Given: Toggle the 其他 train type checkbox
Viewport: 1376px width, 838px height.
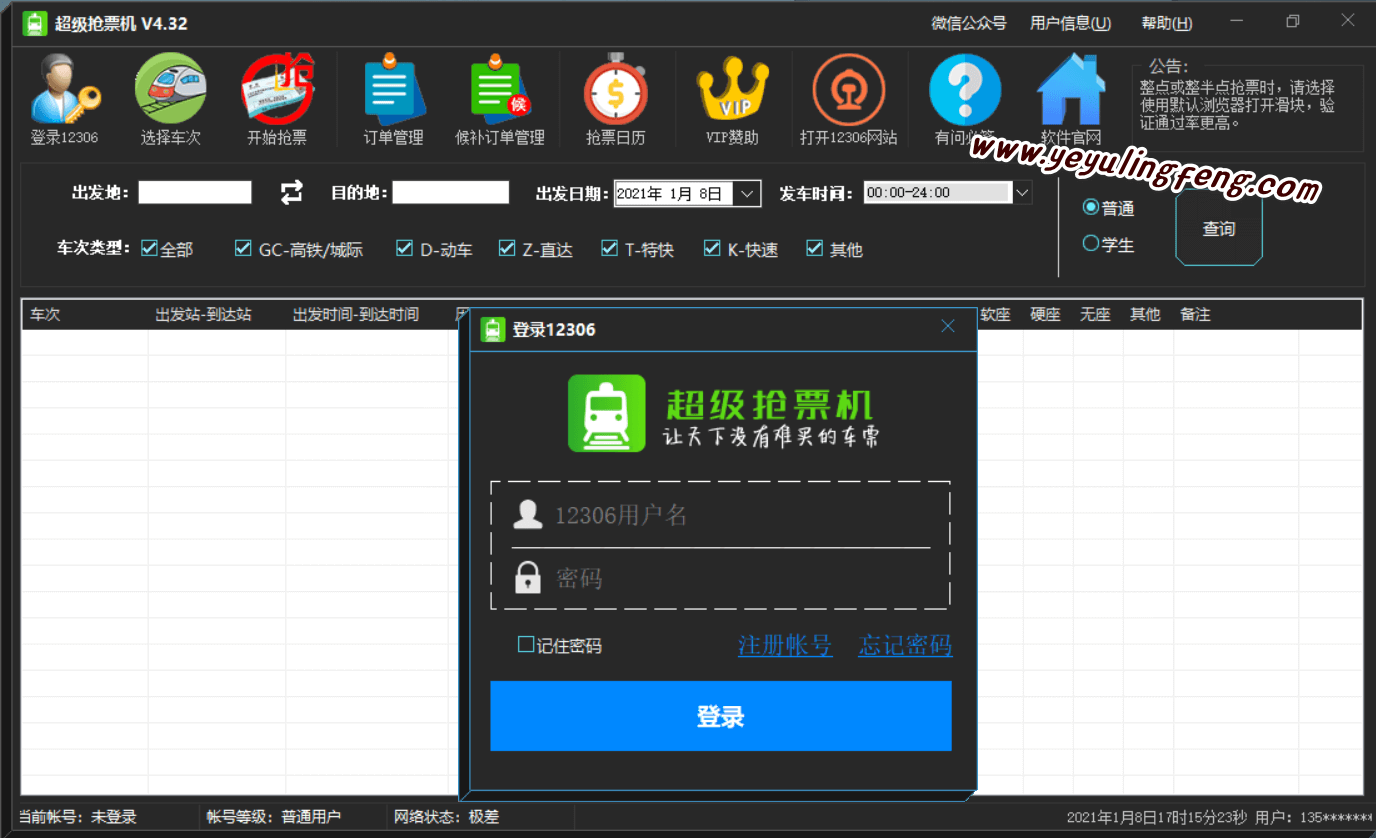Looking at the screenshot, I should [x=814, y=248].
